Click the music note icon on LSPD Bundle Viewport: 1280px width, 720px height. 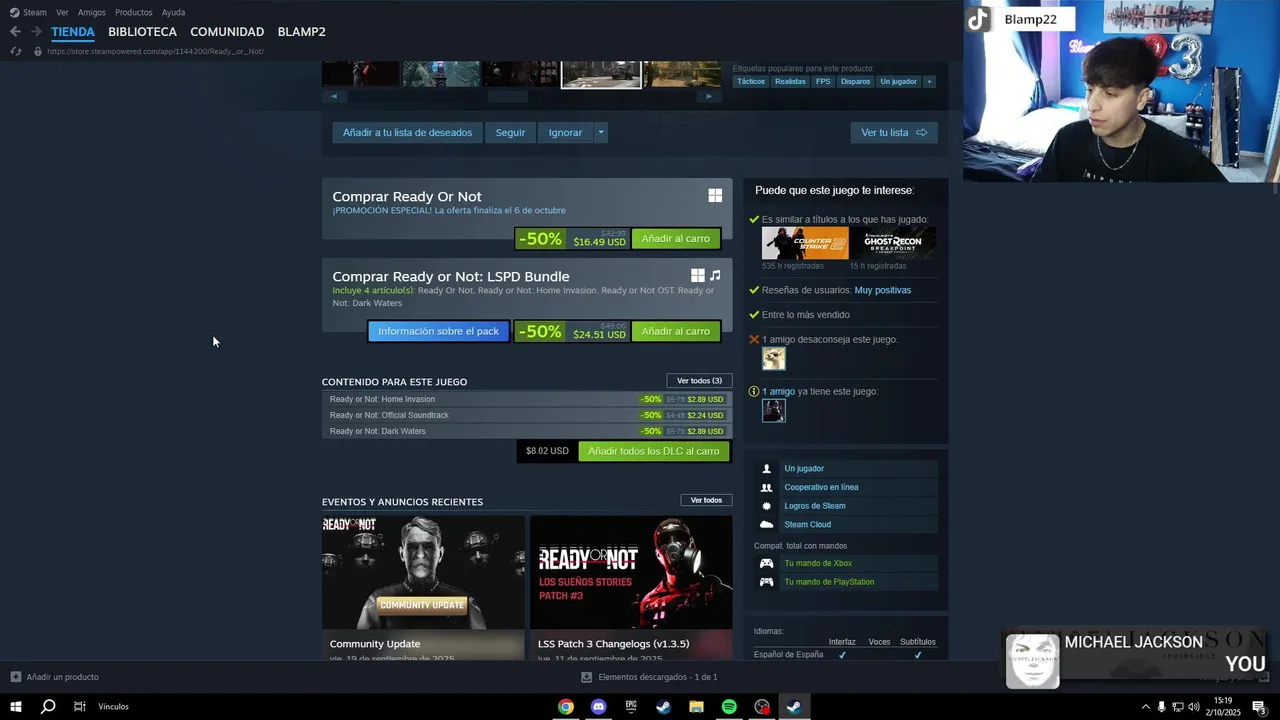tap(715, 275)
